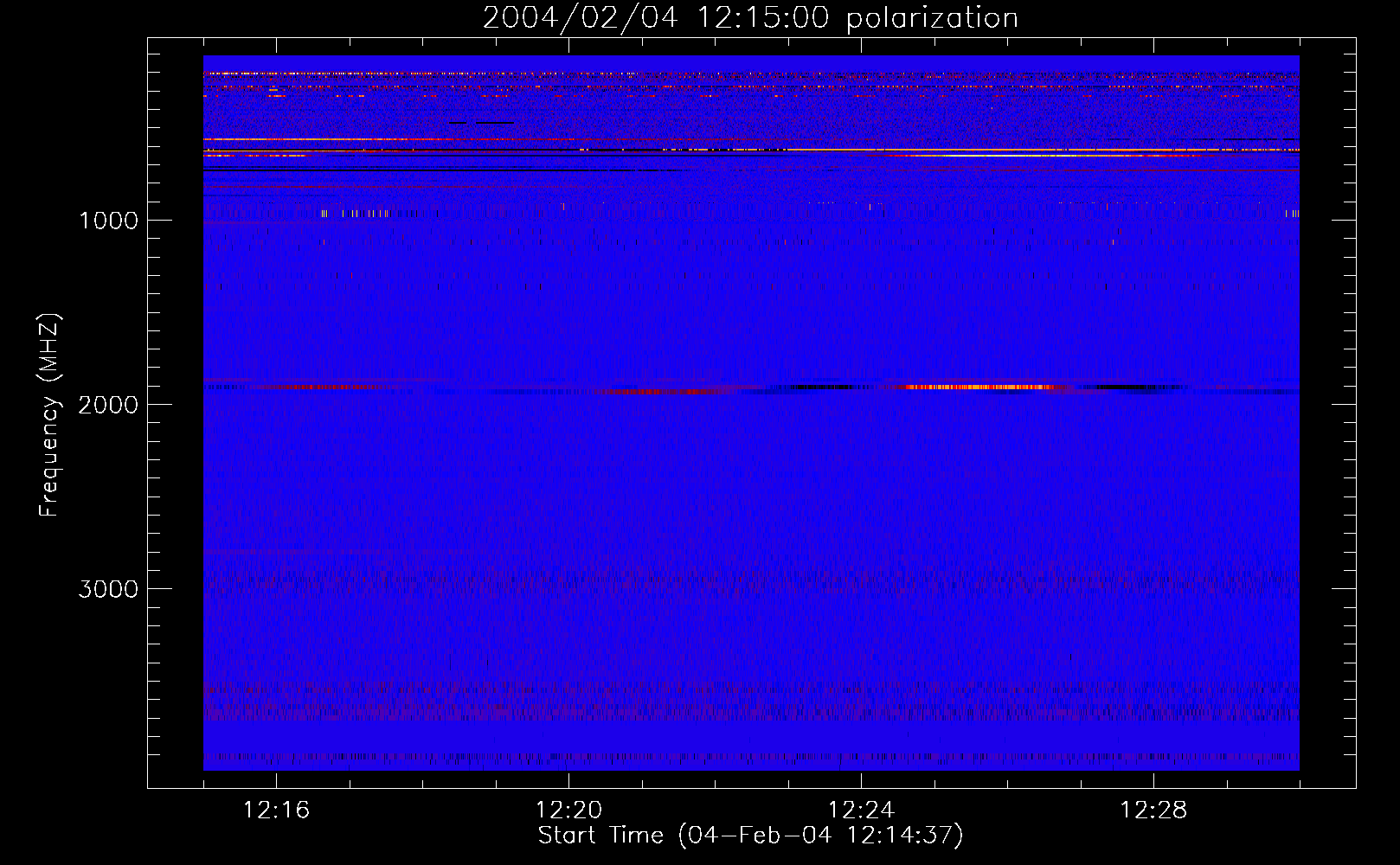Image resolution: width=1400 pixels, height=865 pixels.
Task: Select the 1000 frequency tick label
Action: (x=108, y=221)
